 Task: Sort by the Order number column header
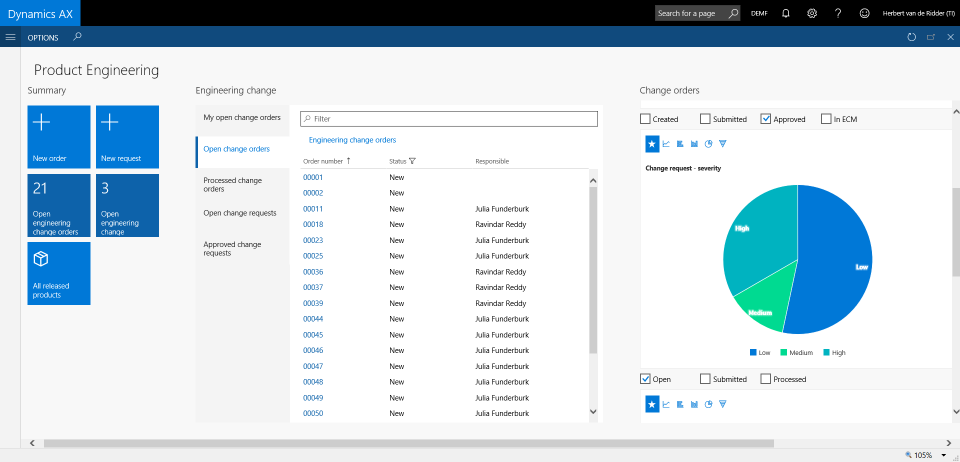pos(323,161)
